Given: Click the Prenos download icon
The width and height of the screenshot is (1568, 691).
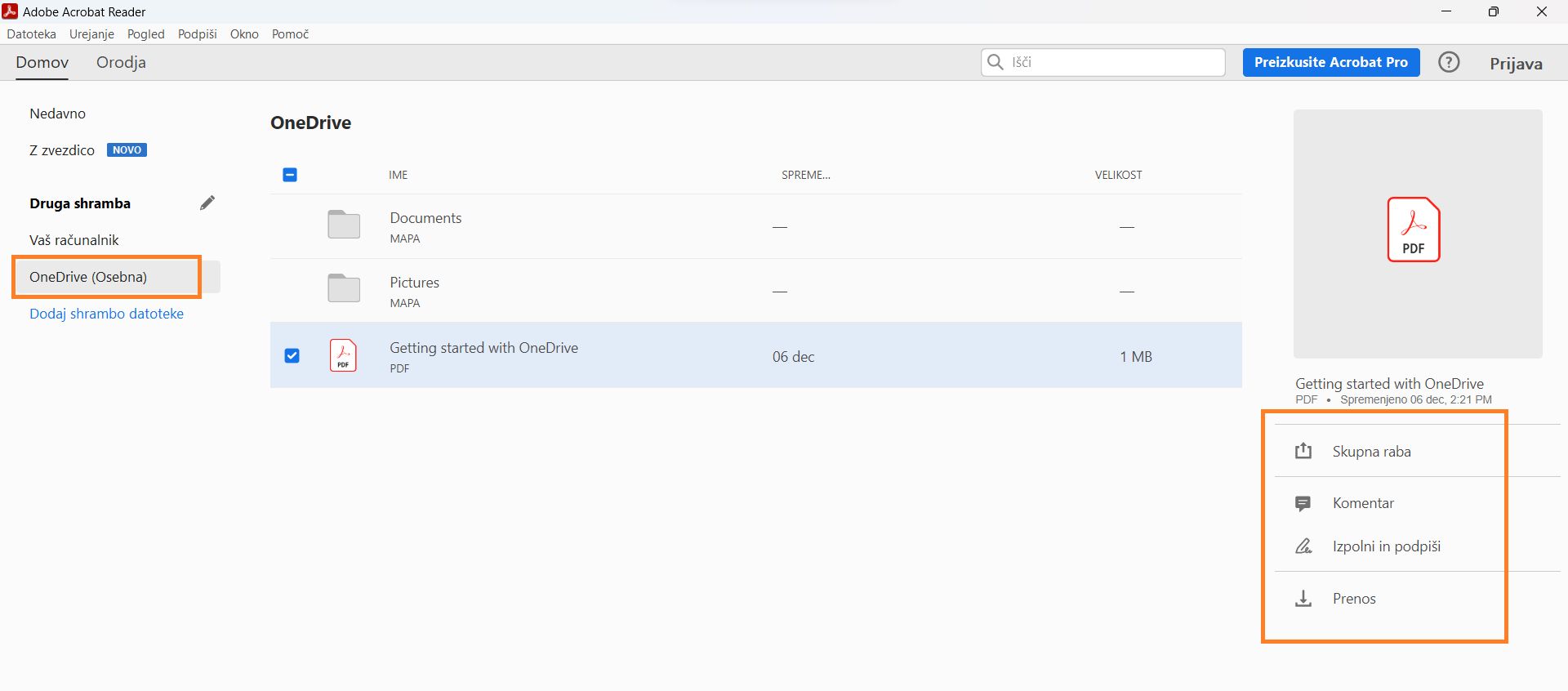Looking at the screenshot, I should point(1303,599).
